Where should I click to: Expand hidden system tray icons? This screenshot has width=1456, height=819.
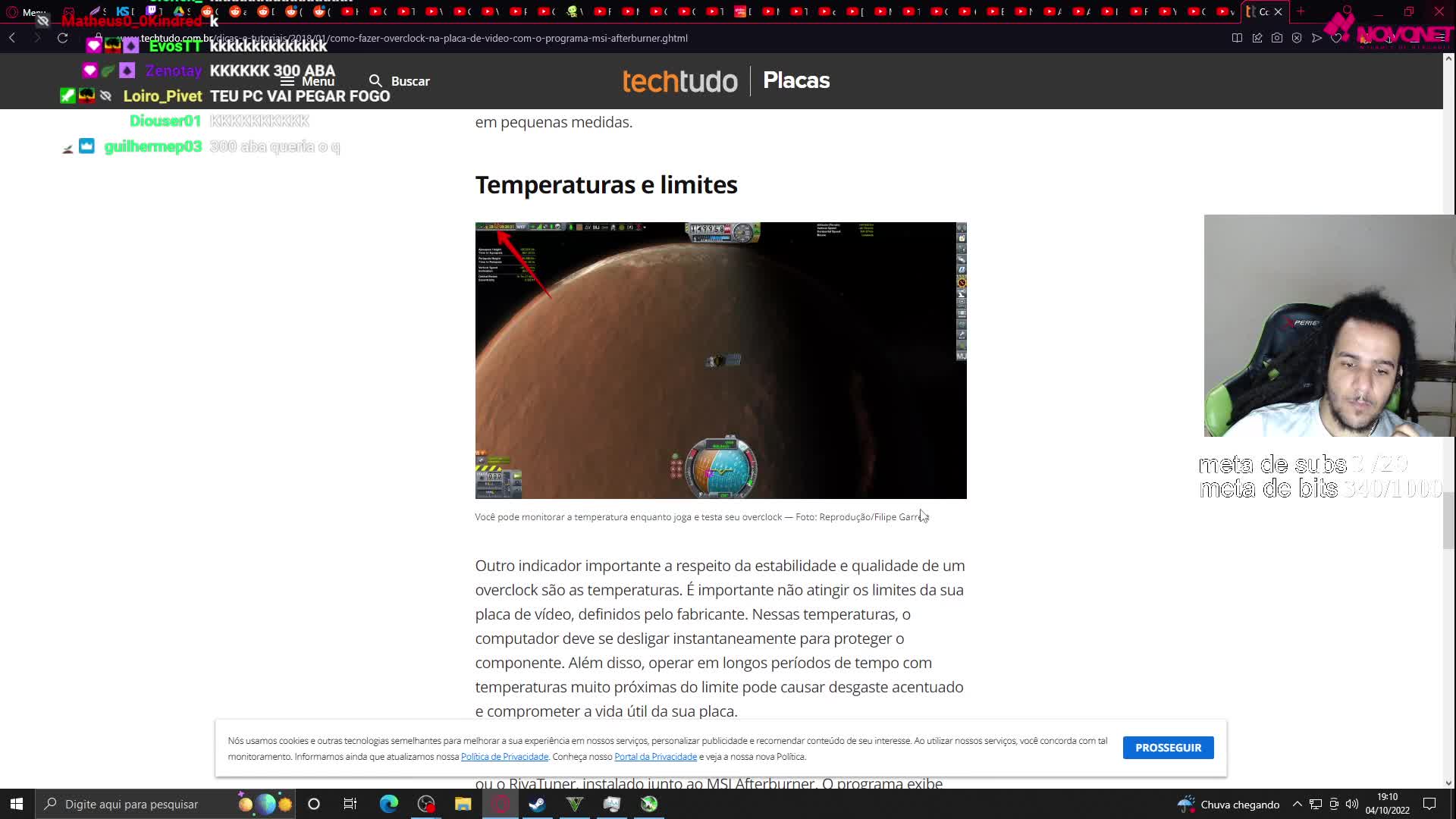pos(1298,805)
